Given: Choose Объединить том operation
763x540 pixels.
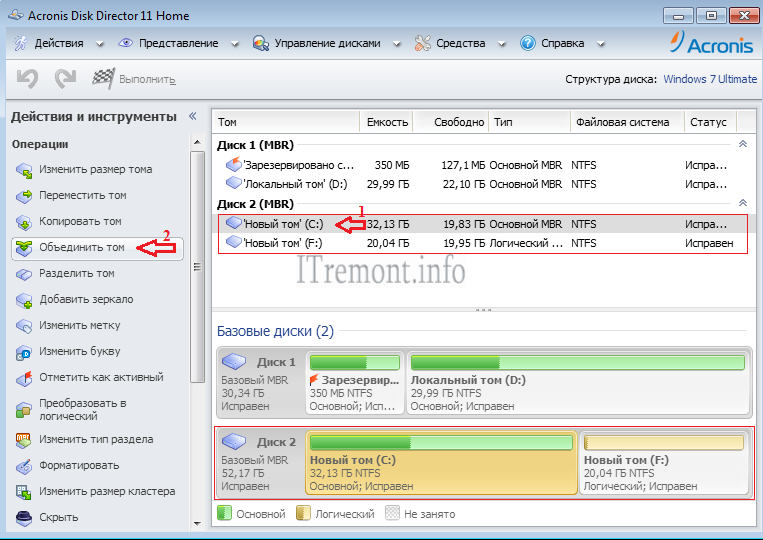Looking at the screenshot, I should 97,248.
